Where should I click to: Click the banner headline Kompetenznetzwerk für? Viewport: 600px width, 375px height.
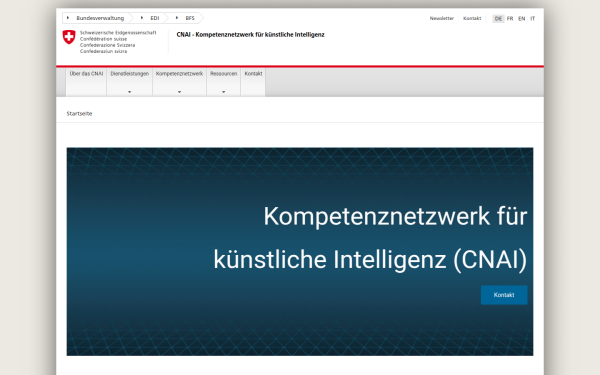coord(395,217)
